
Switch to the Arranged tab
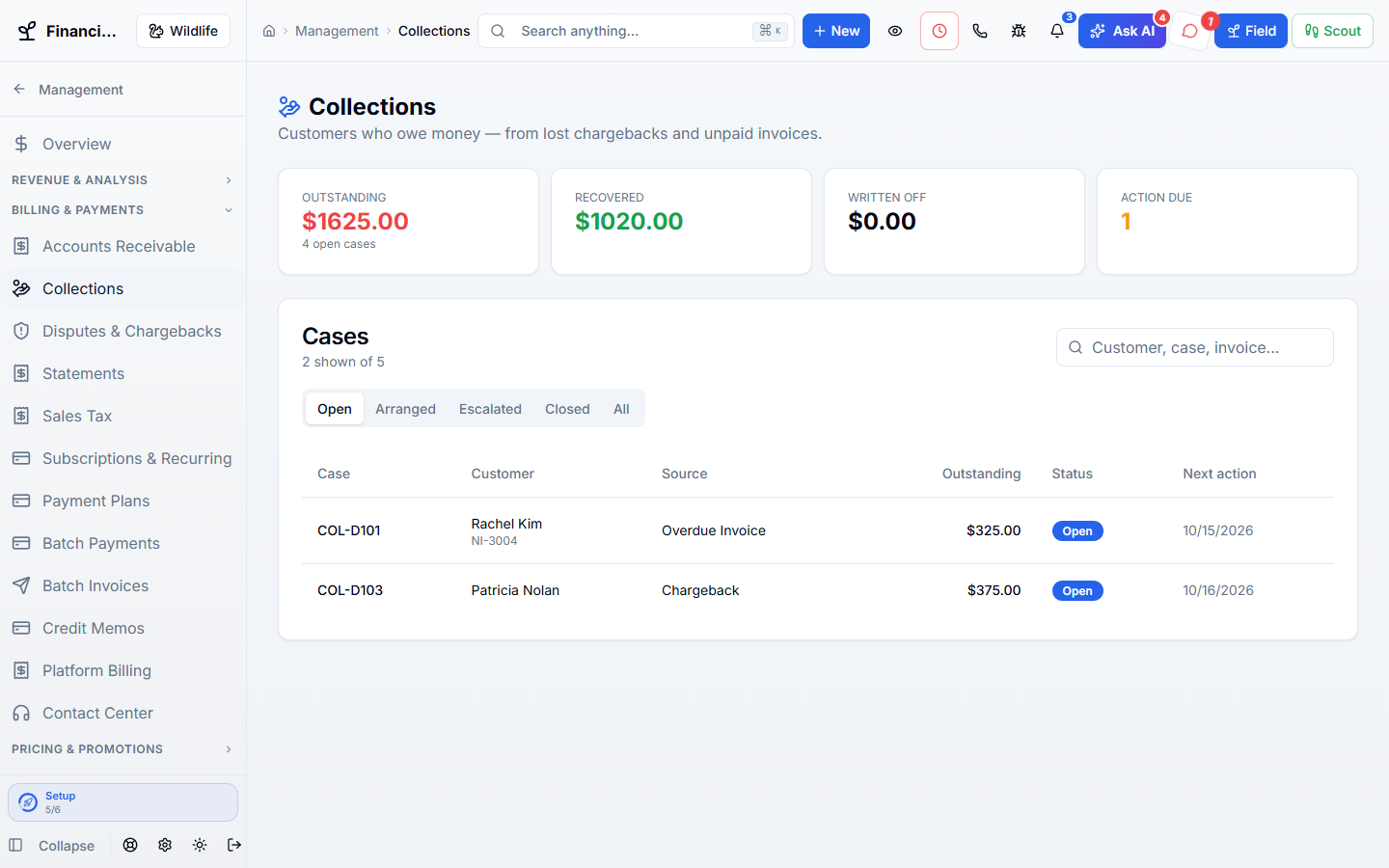point(405,409)
